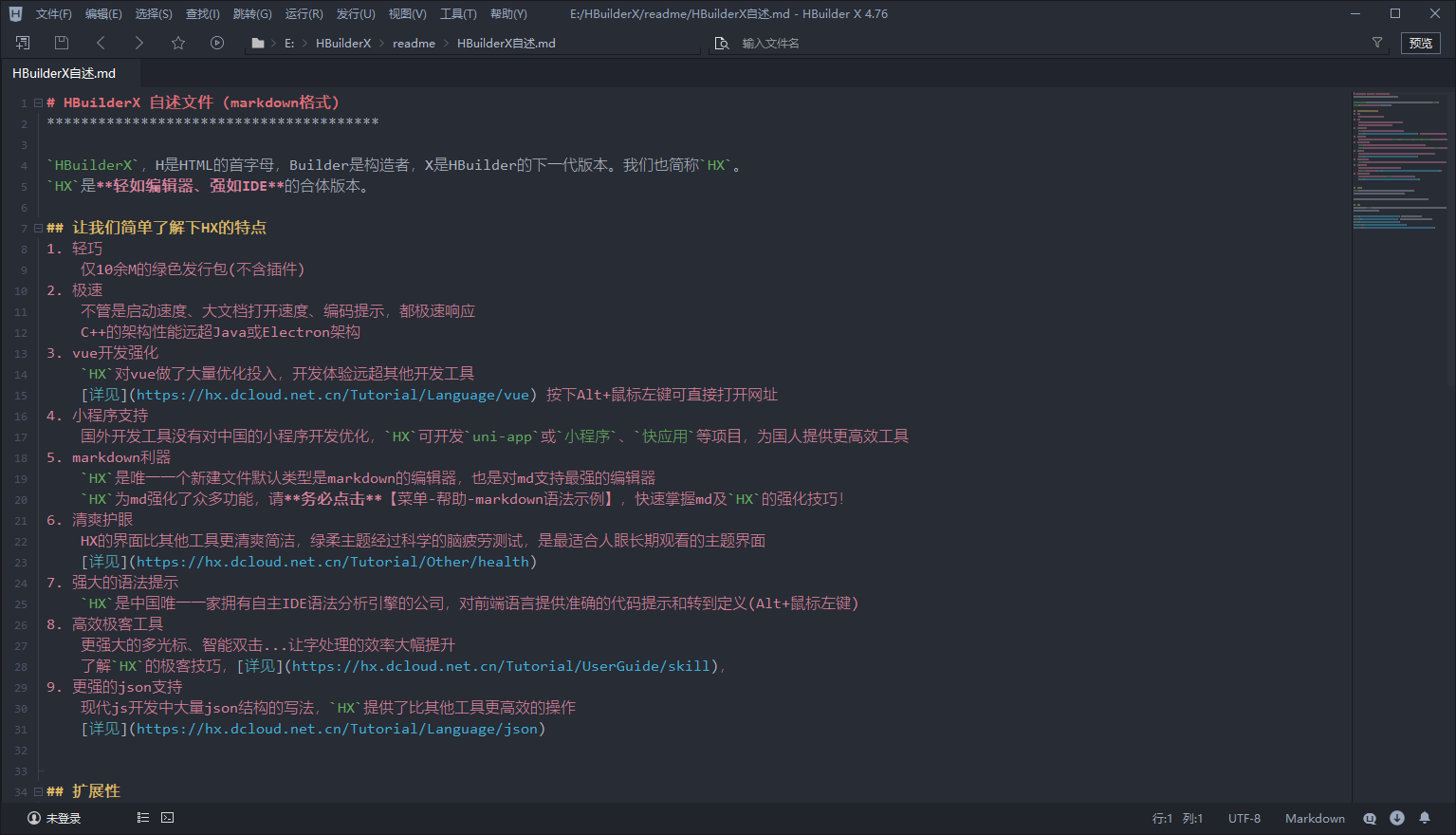Image resolution: width=1456 pixels, height=835 pixels.
Task: Click the asterisk separator on line 2
Action: (x=212, y=122)
